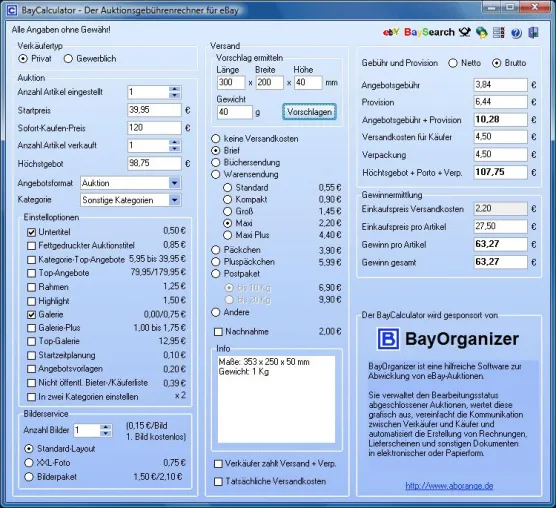Toggle the Untertitel checkbox
556x508 pixels.
pyautogui.click(x=32, y=233)
